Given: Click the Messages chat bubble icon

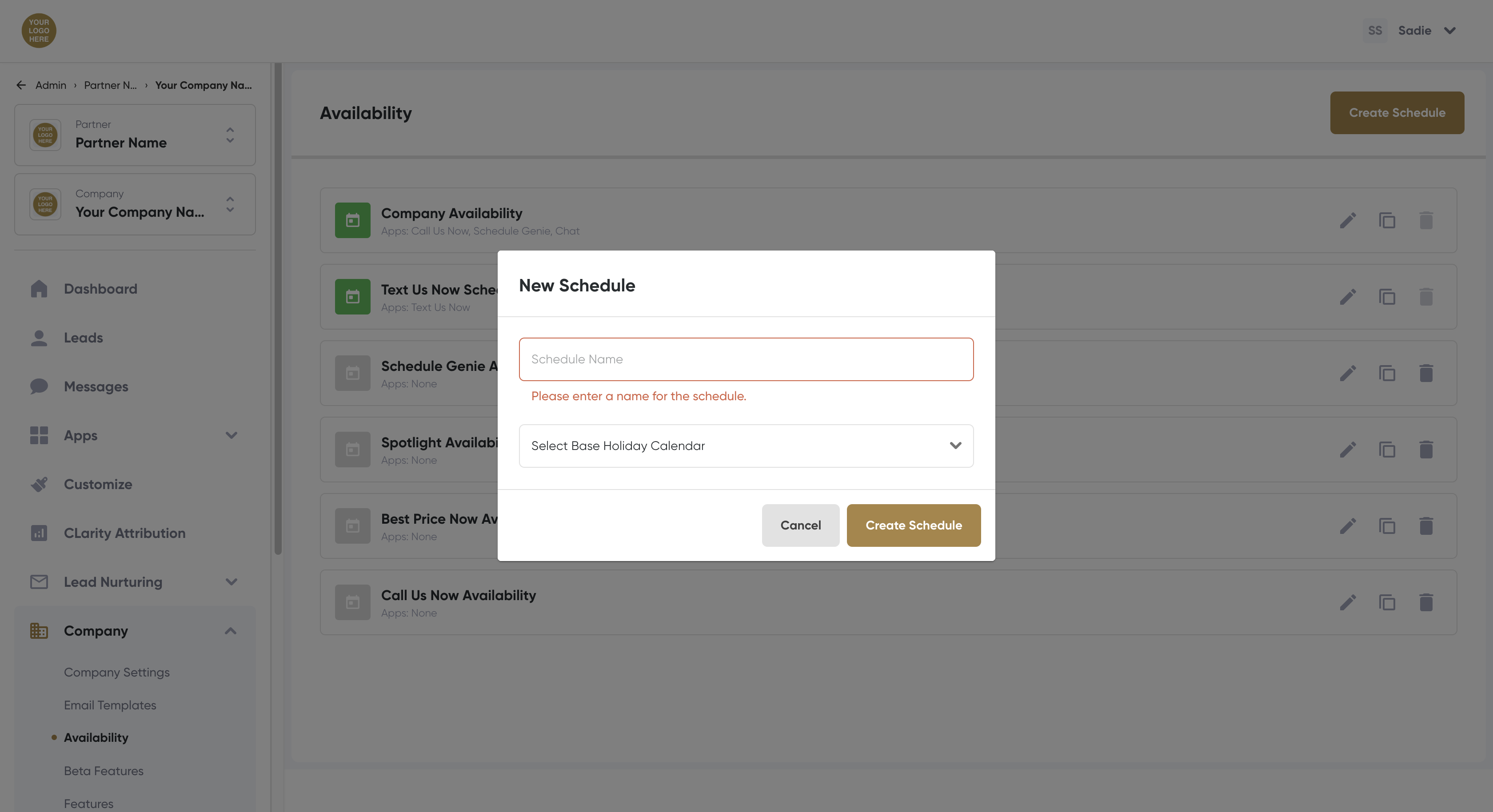Looking at the screenshot, I should tap(39, 386).
